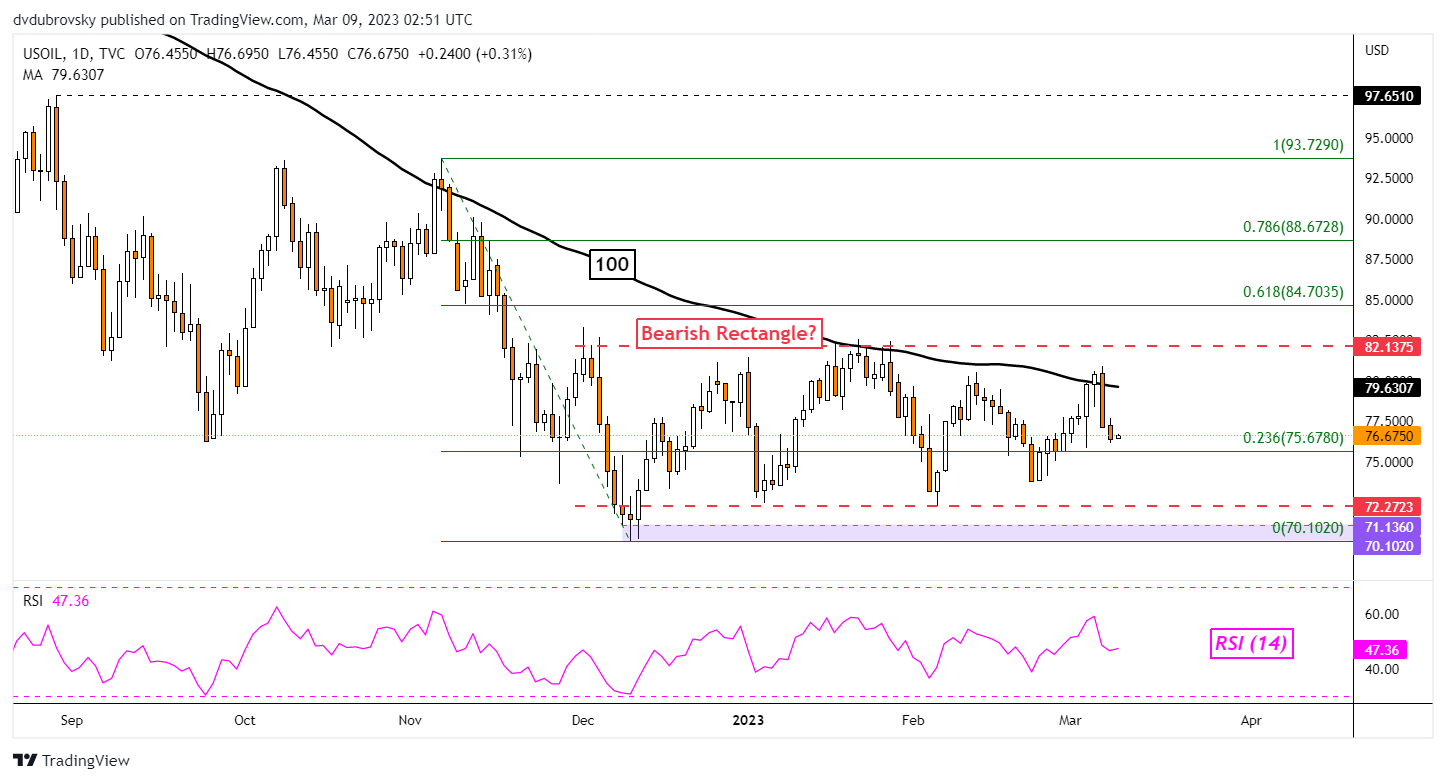Select the 97.6510 price label
1446x782 pixels.
1388,96
